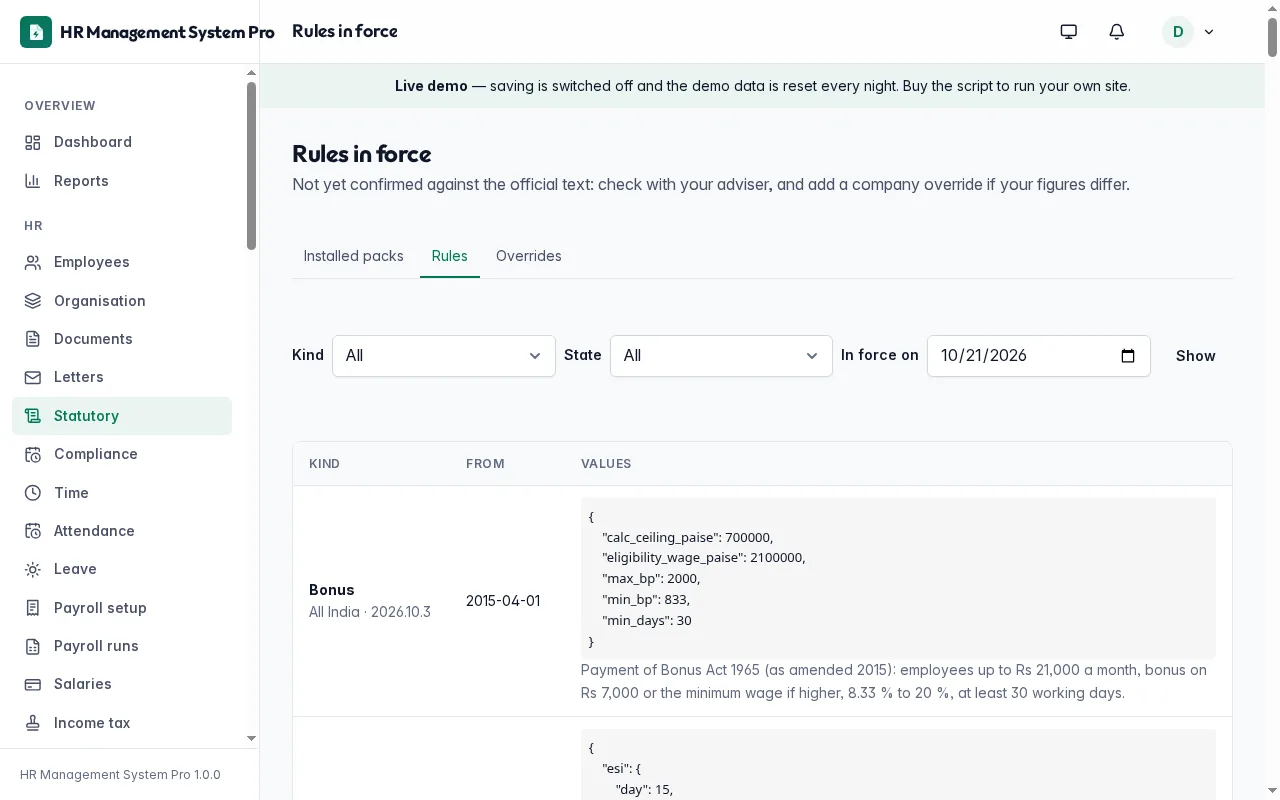Open the calendar picker in date field
The image size is (1280, 800).
click(x=1128, y=356)
